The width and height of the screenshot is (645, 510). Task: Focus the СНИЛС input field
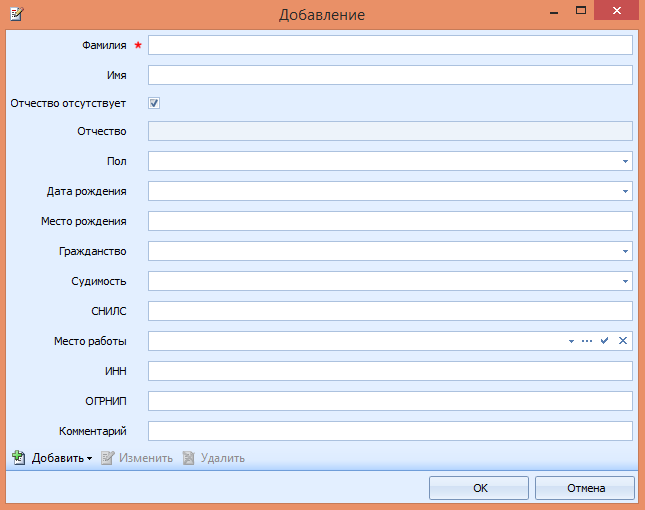pyautogui.click(x=390, y=311)
